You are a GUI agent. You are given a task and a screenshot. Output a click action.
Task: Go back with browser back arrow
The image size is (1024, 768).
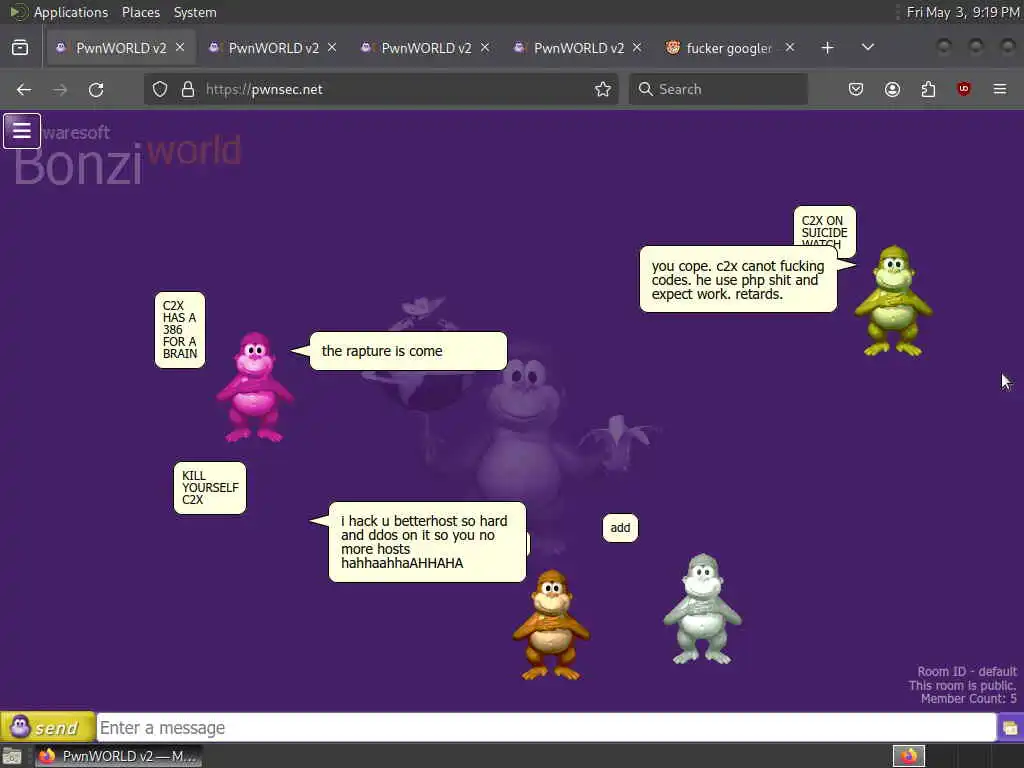tap(24, 89)
